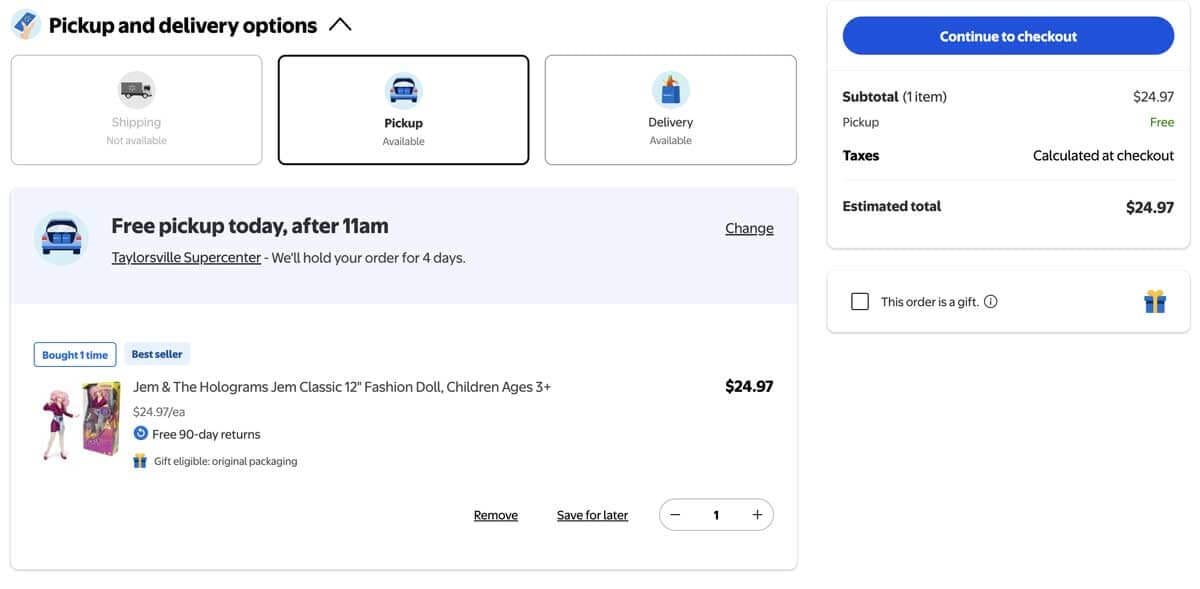Open the Jem doll product thumbnail
The image size is (1200, 589).
(80, 420)
